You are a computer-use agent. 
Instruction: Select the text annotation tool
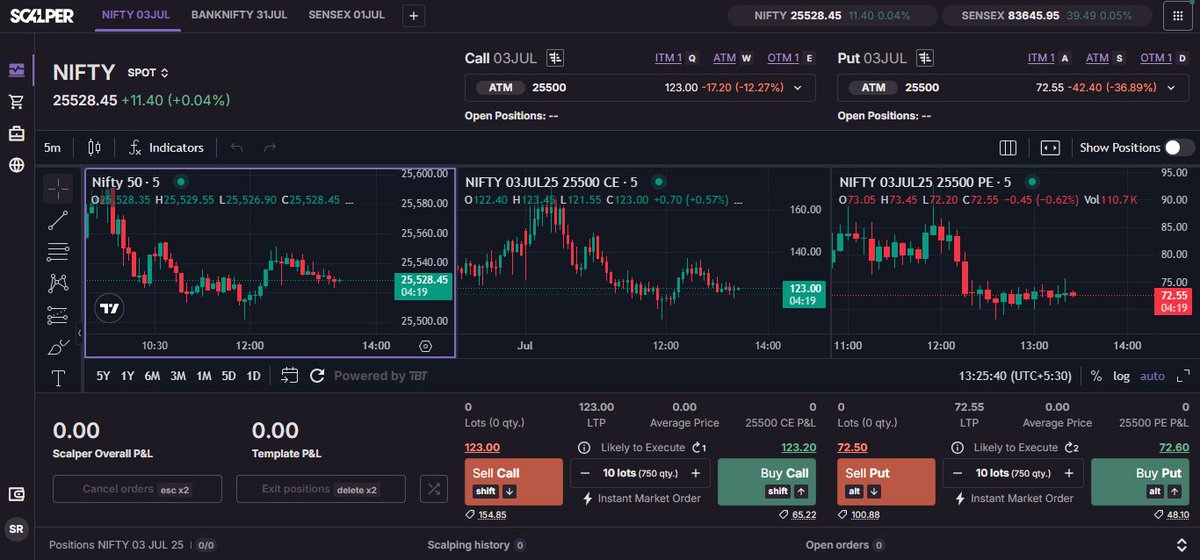pos(58,378)
